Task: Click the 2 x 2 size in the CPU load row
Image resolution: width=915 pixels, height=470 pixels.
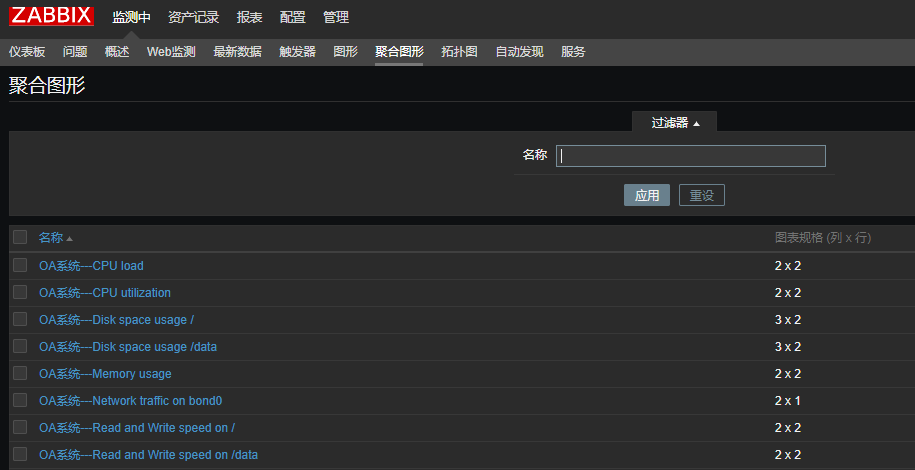Action: [x=788, y=266]
